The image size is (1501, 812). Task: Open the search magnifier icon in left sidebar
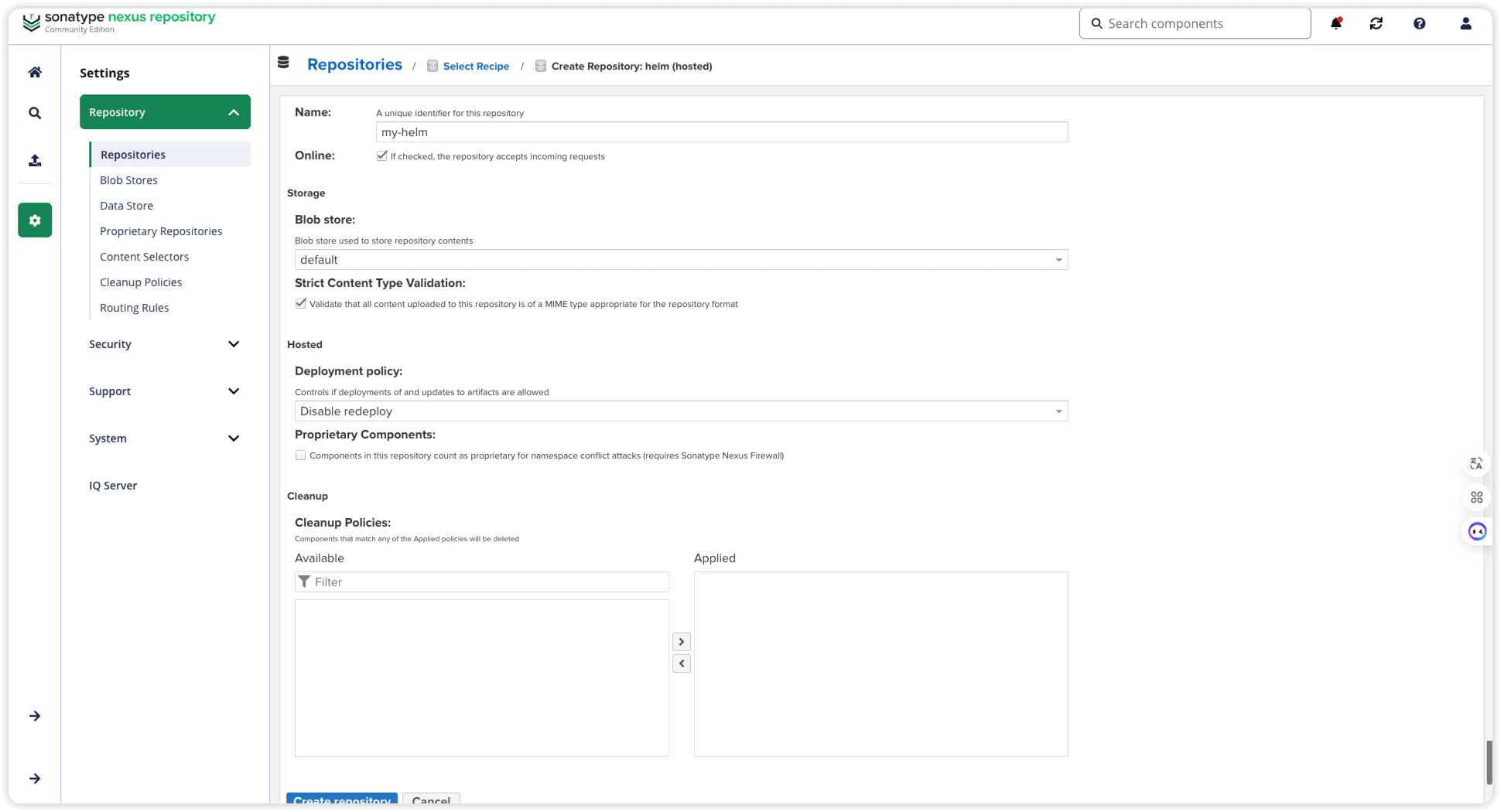35,113
